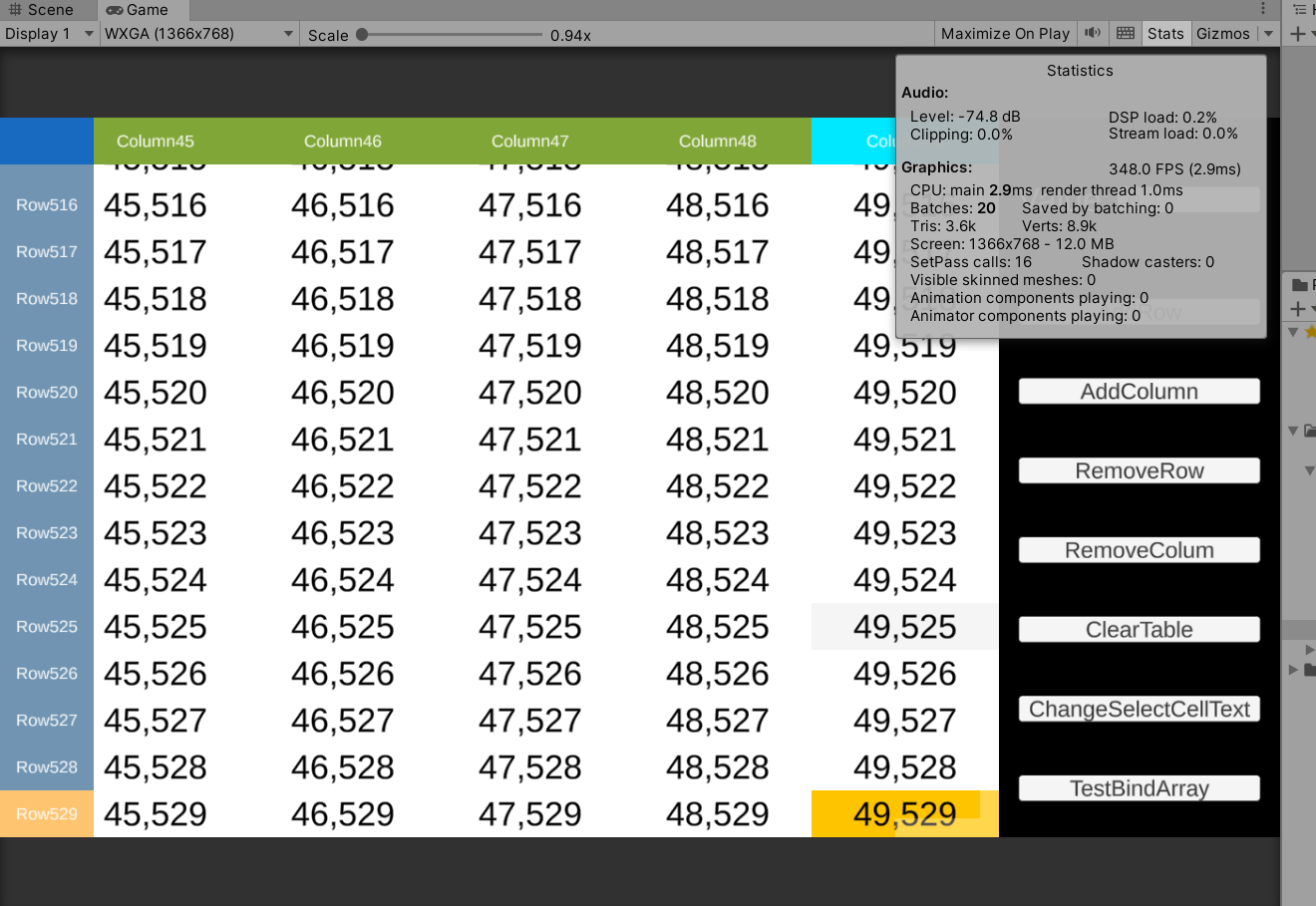Mute the Game view audio
This screenshot has width=1316, height=906.
click(x=1093, y=33)
